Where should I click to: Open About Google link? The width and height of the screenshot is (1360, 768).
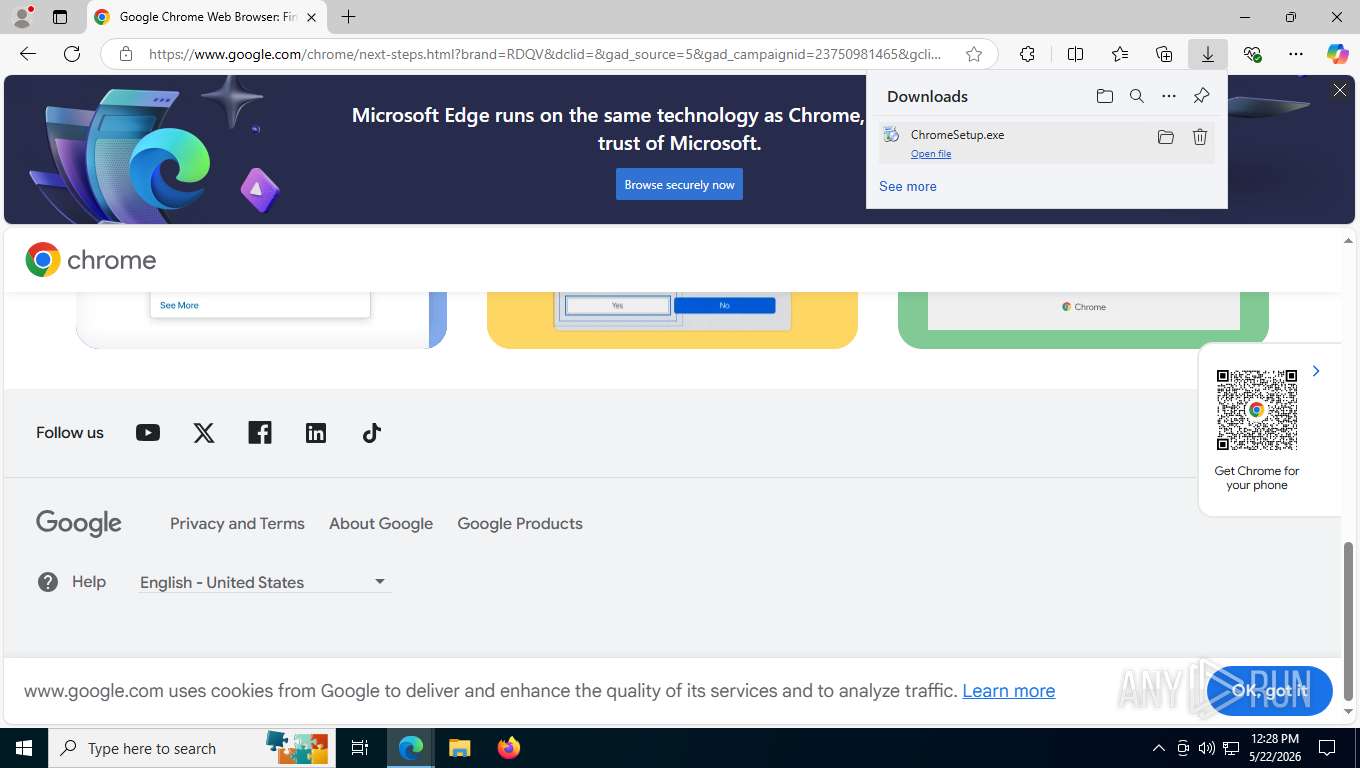tap(381, 523)
